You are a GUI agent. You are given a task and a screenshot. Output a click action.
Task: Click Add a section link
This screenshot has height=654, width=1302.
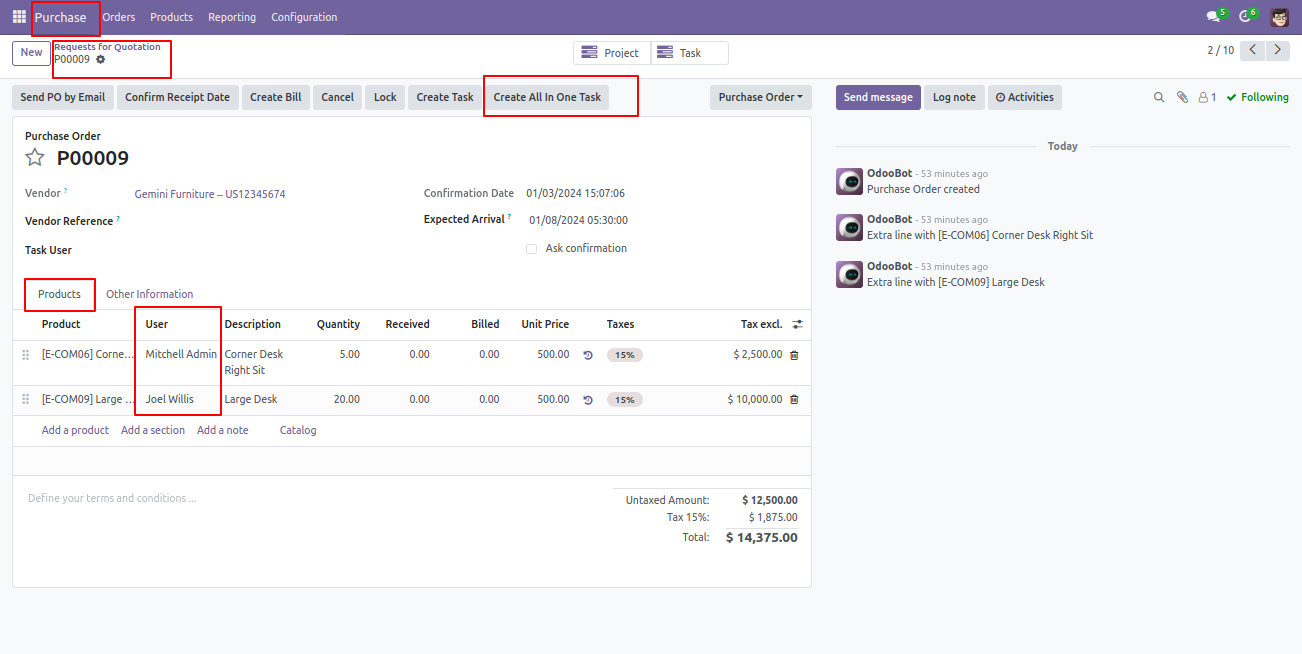click(153, 430)
